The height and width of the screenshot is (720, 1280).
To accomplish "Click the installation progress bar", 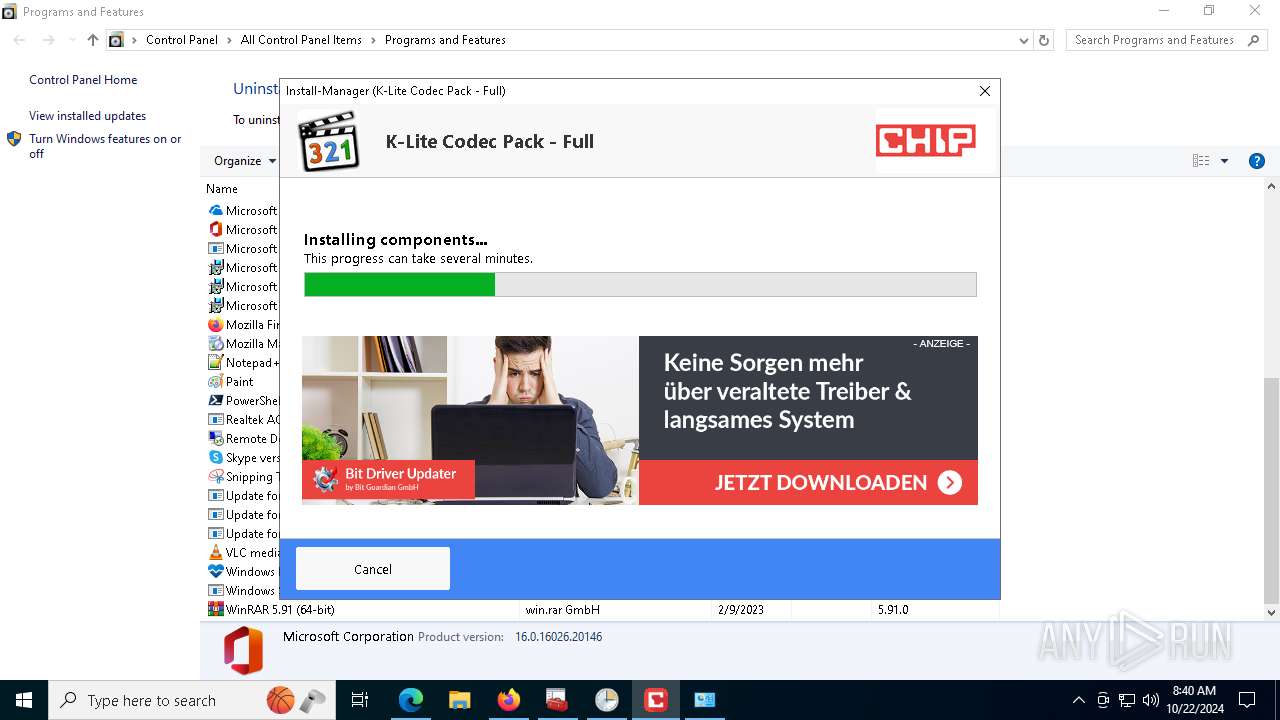I will pos(640,284).
